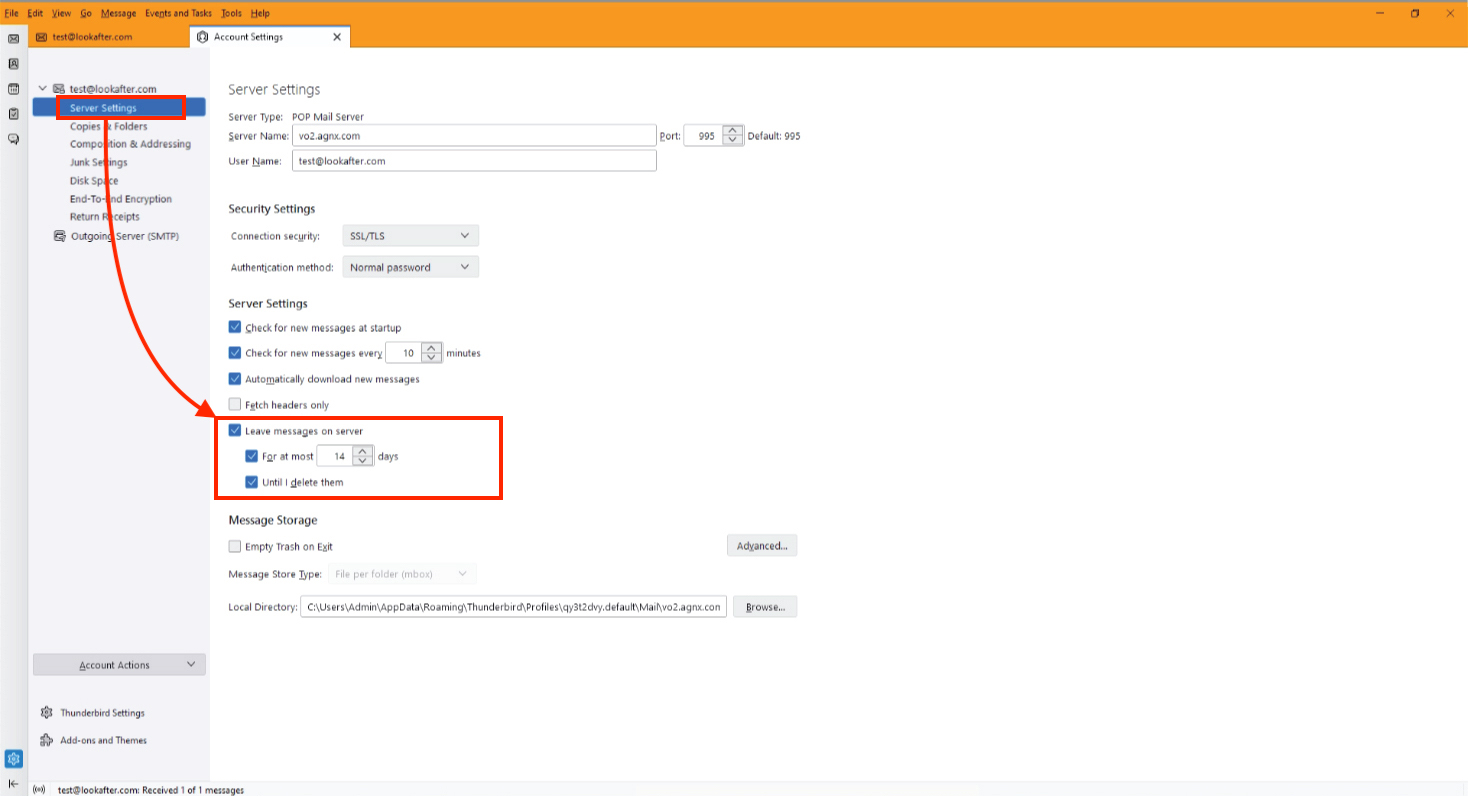Click the settings gear in the spaces toolbar
This screenshot has height=796, width=1468.
coord(14,759)
